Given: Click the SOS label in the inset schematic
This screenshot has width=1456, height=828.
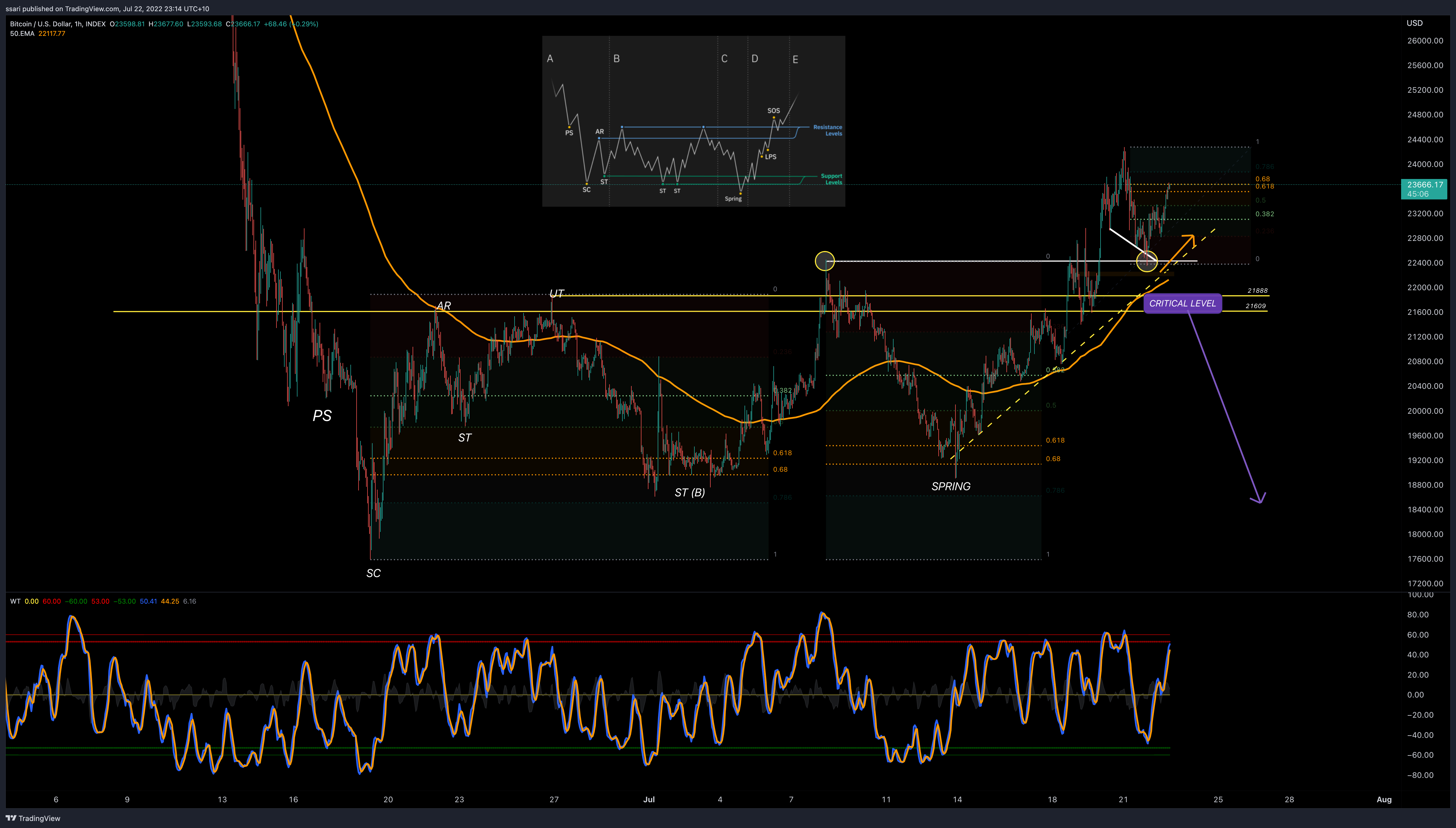Looking at the screenshot, I should coord(773,111).
